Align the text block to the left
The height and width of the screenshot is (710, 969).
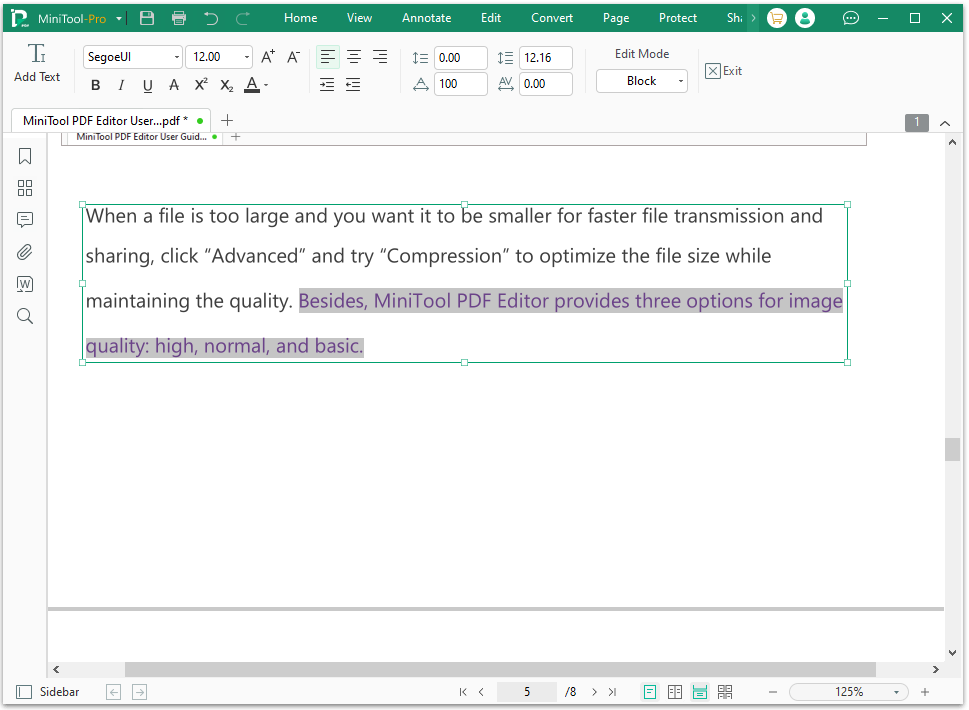328,57
